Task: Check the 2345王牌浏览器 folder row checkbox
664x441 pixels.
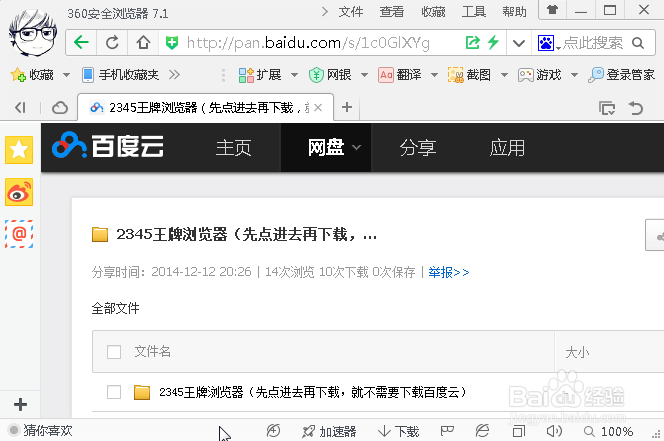Action: (x=114, y=392)
